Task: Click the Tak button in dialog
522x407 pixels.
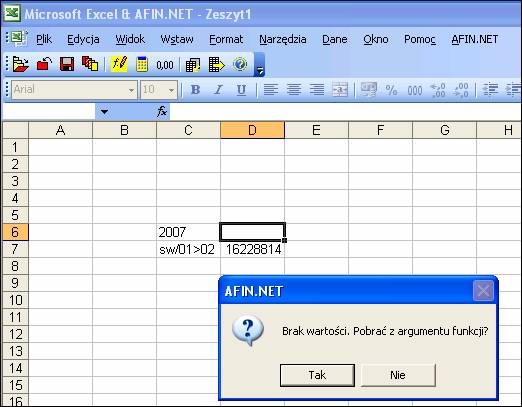Action: [x=317, y=375]
